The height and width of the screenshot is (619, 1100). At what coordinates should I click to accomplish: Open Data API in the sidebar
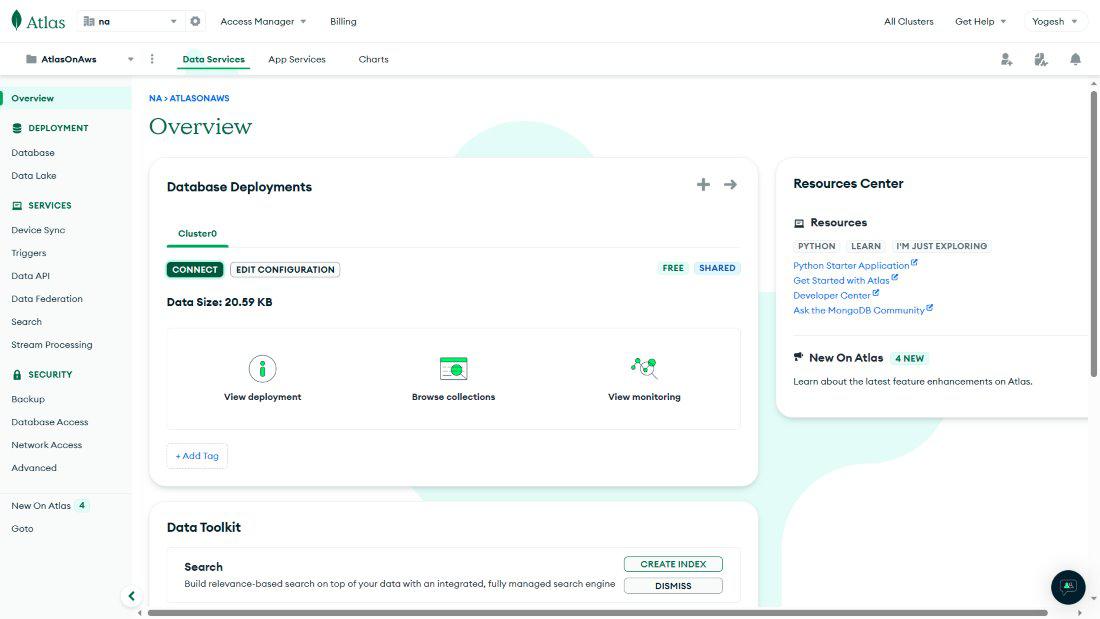click(x=30, y=277)
